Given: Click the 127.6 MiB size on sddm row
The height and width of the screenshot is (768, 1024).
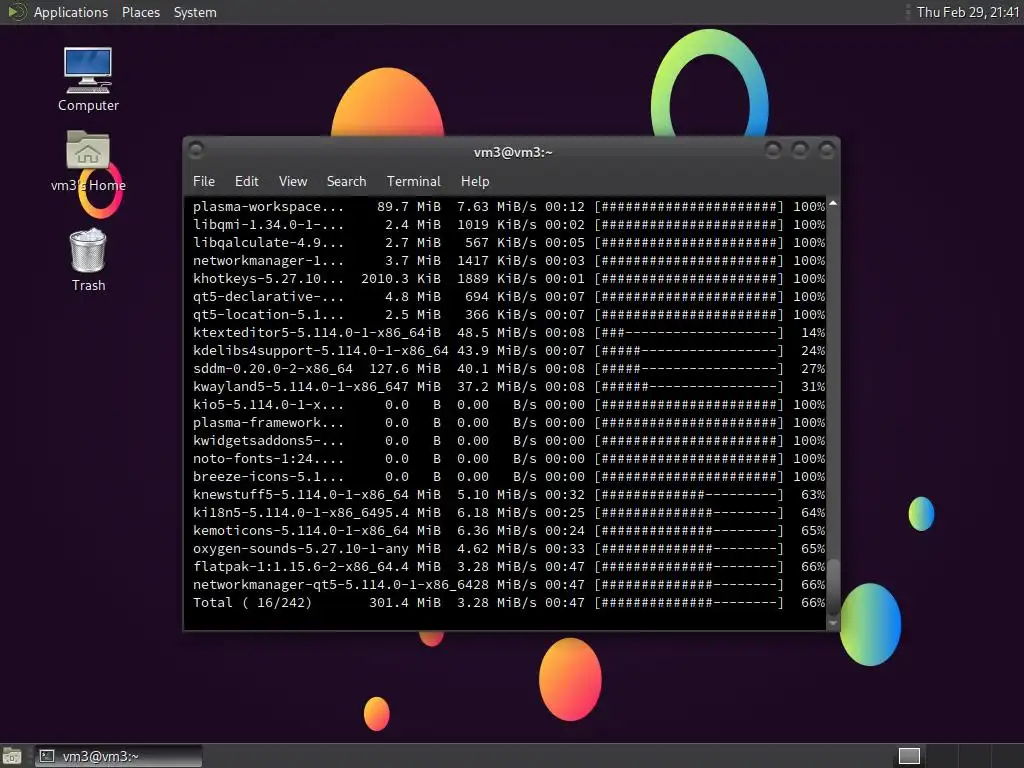Looking at the screenshot, I should [x=405, y=368].
